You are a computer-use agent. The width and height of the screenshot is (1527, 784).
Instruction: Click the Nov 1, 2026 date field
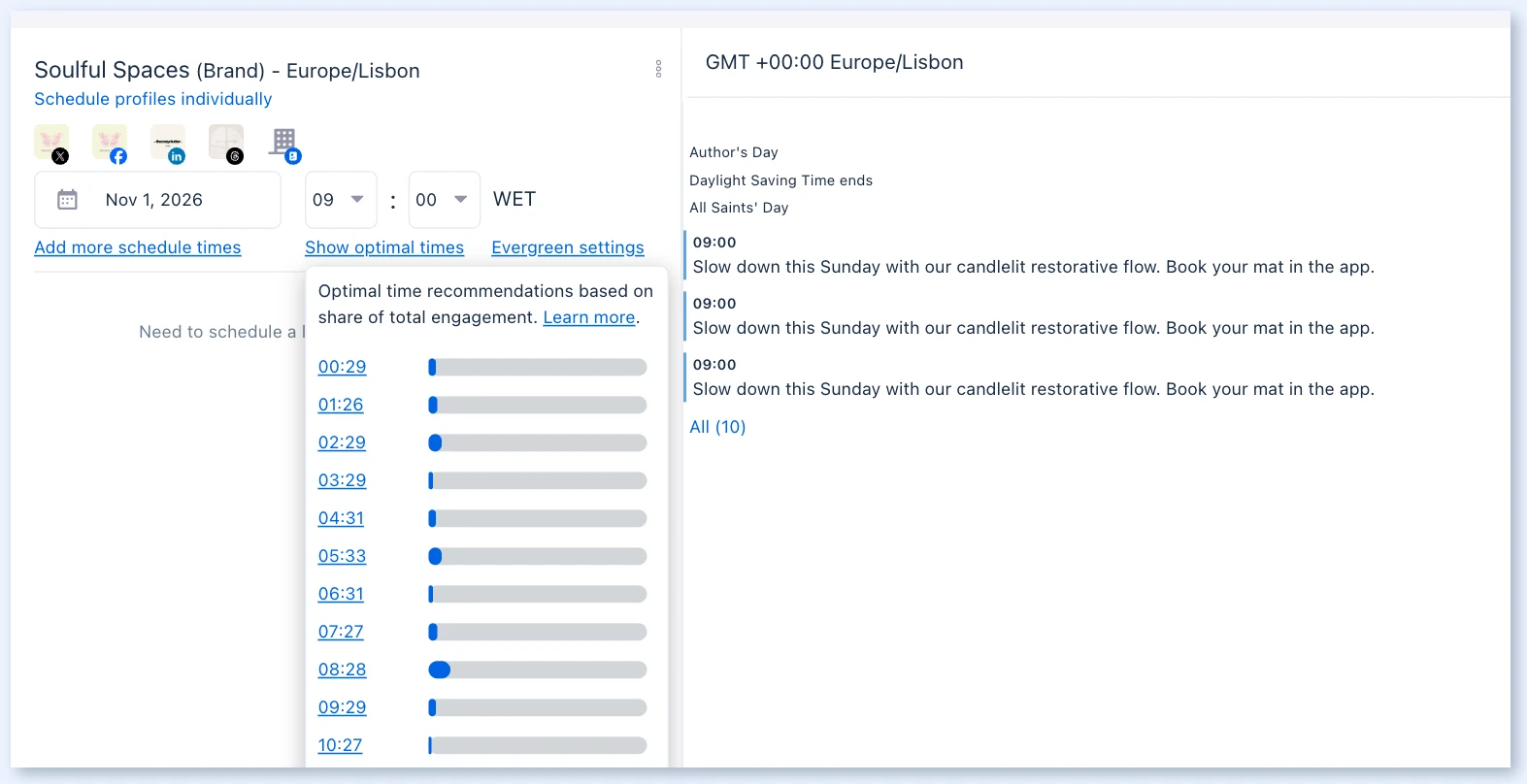click(157, 200)
